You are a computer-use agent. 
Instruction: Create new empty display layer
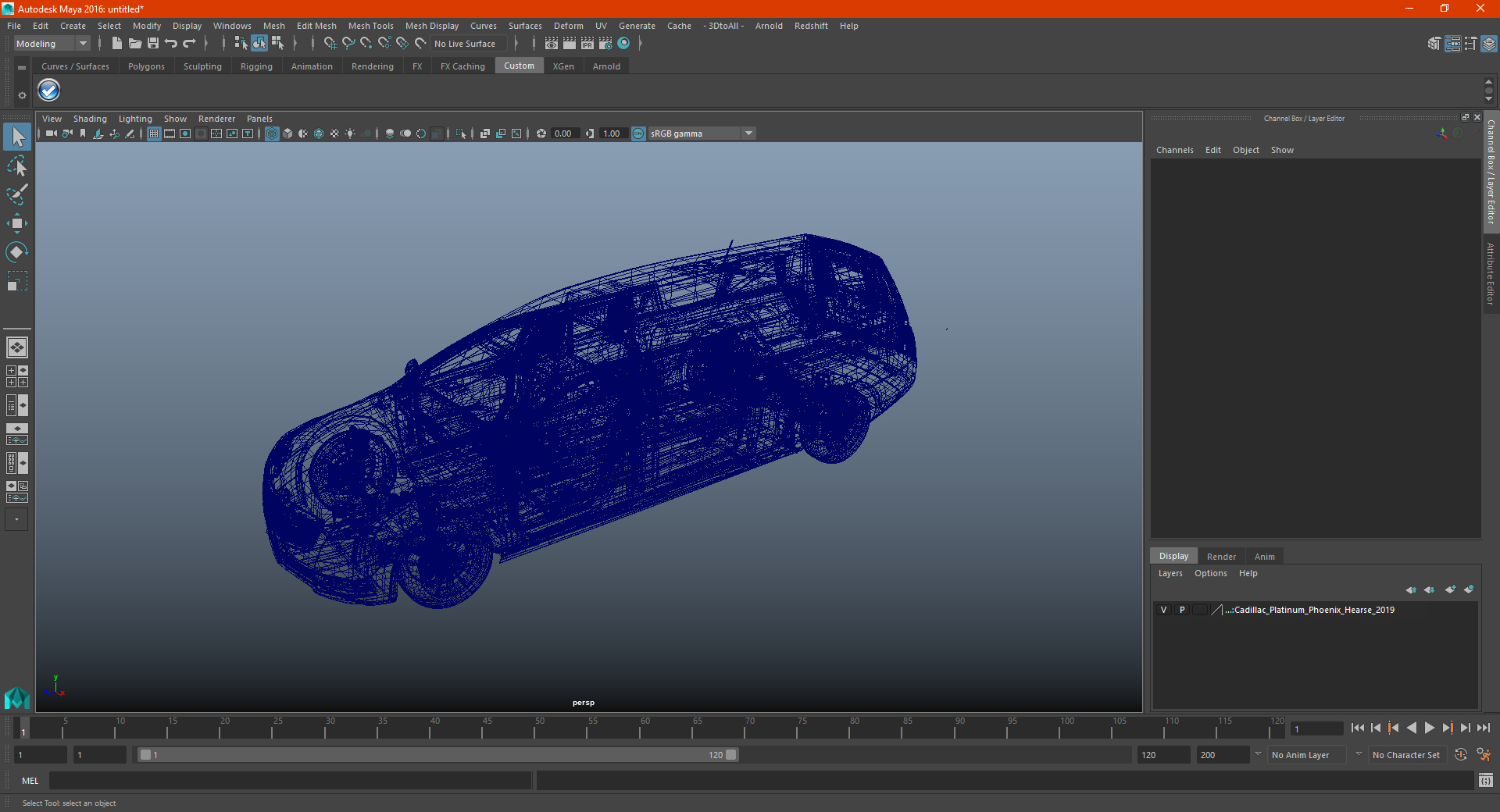tap(1450, 589)
